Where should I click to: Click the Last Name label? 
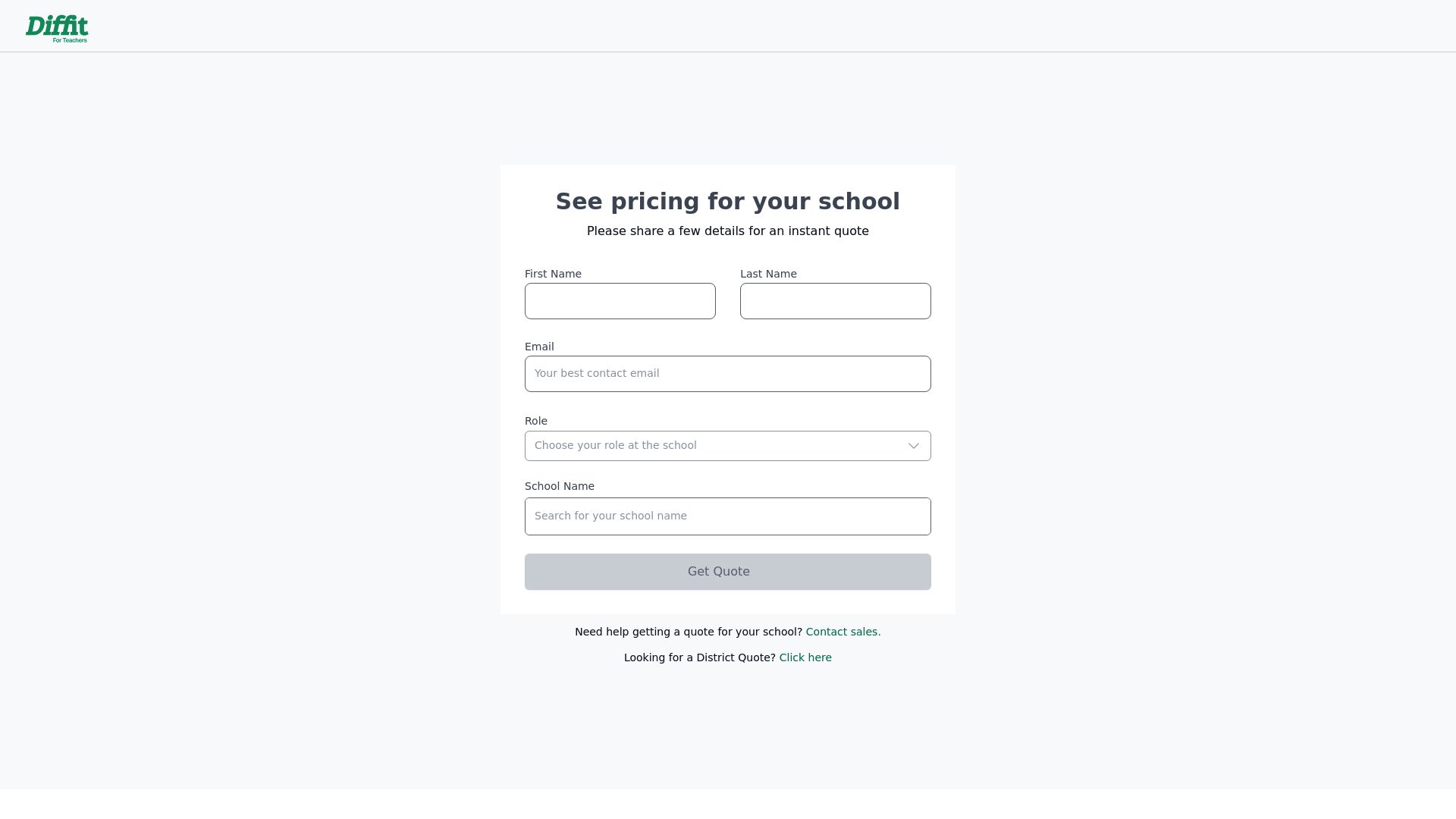[768, 274]
